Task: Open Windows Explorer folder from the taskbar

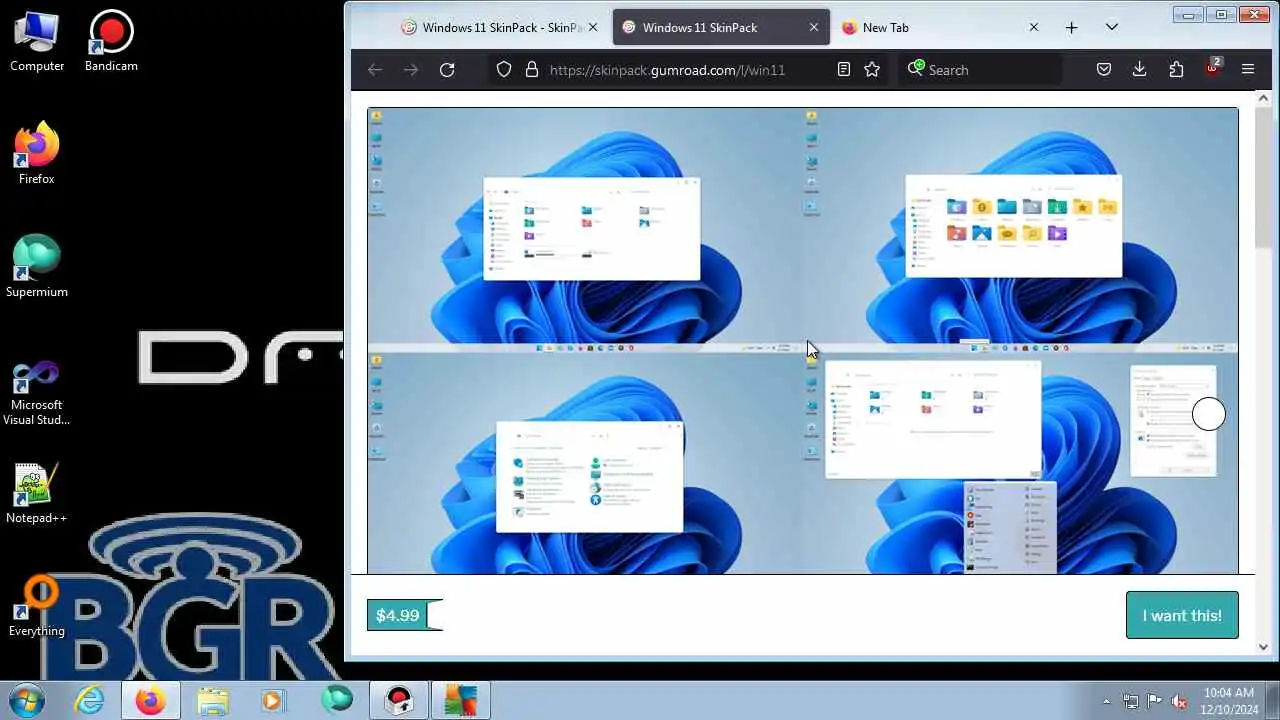Action: click(213, 700)
